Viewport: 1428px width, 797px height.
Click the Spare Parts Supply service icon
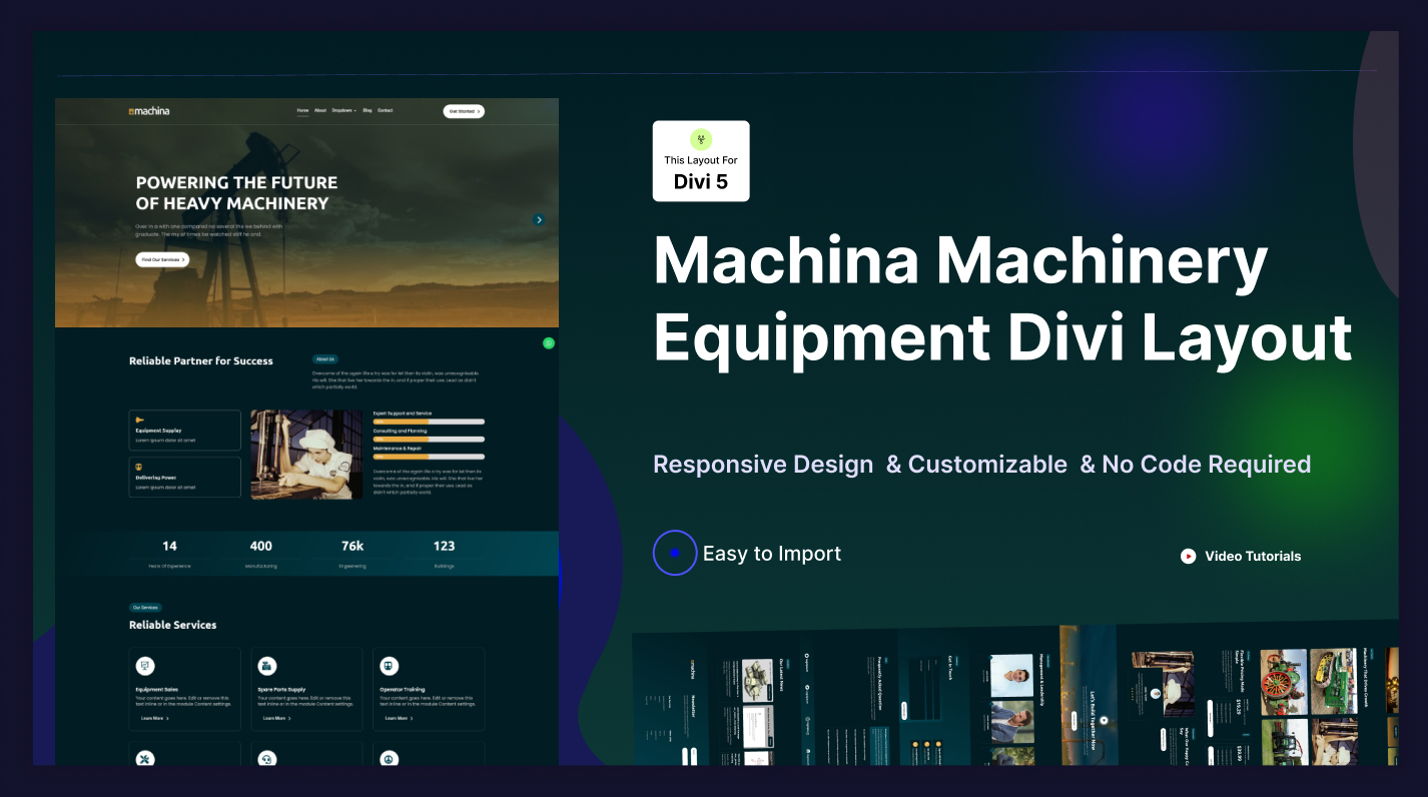pyautogui.click(x=267, y=666)
